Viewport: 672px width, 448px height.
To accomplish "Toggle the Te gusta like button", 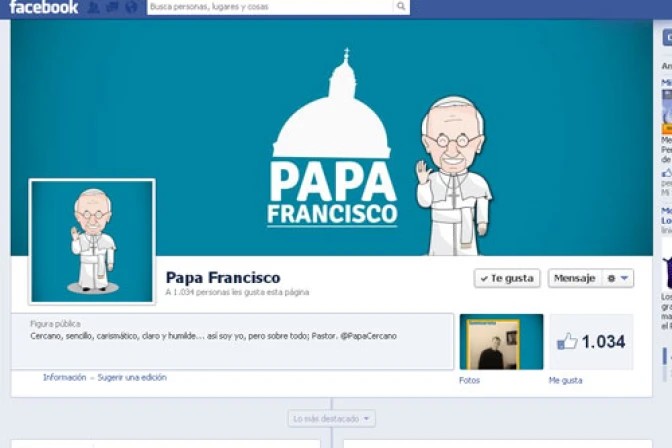I will point(507,278).
